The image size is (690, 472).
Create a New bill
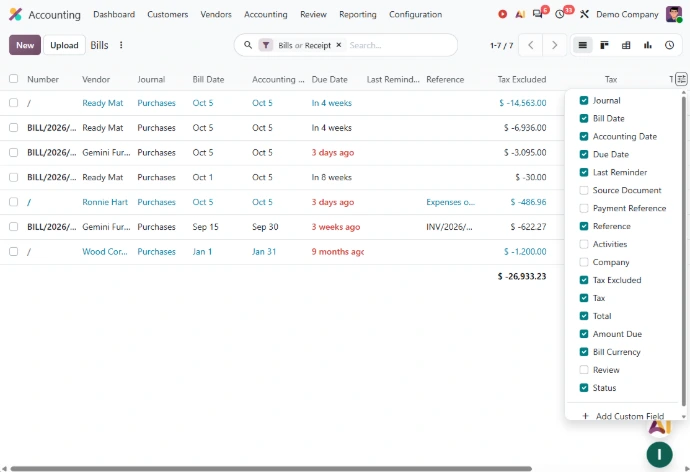point(25,45)
